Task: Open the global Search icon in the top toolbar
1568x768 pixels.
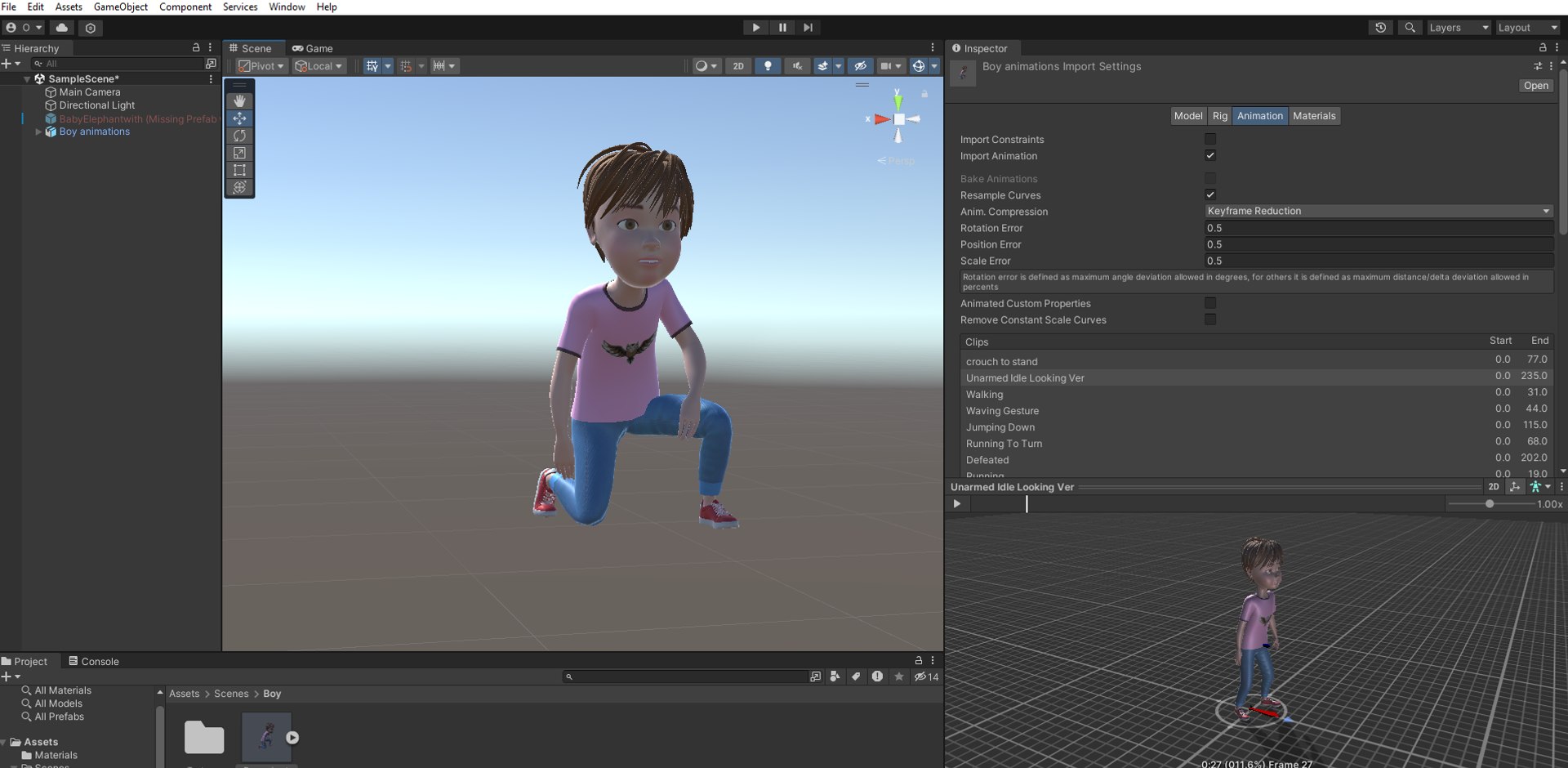Action: (1410, 28)
